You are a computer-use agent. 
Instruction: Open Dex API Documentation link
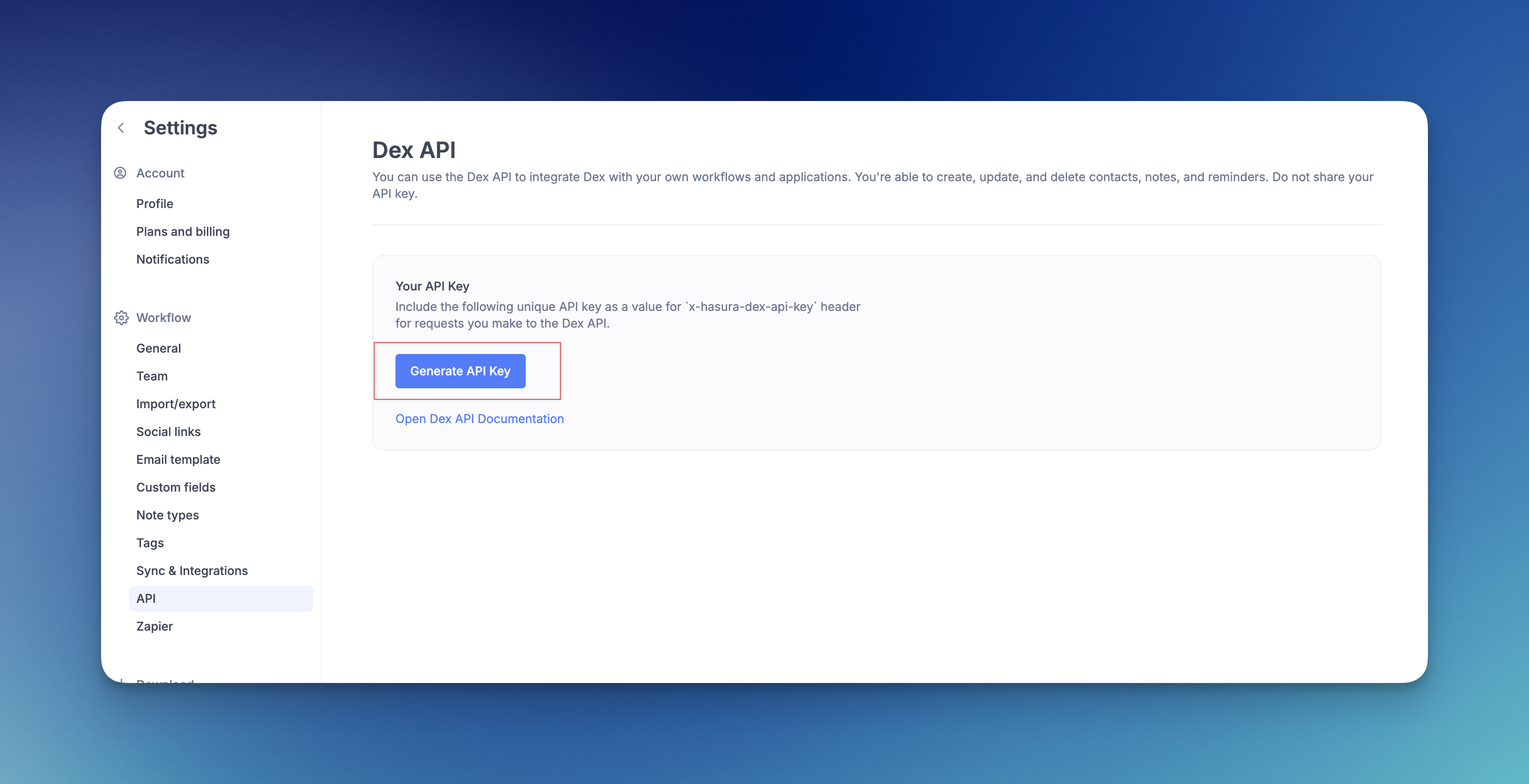point(479,419)
